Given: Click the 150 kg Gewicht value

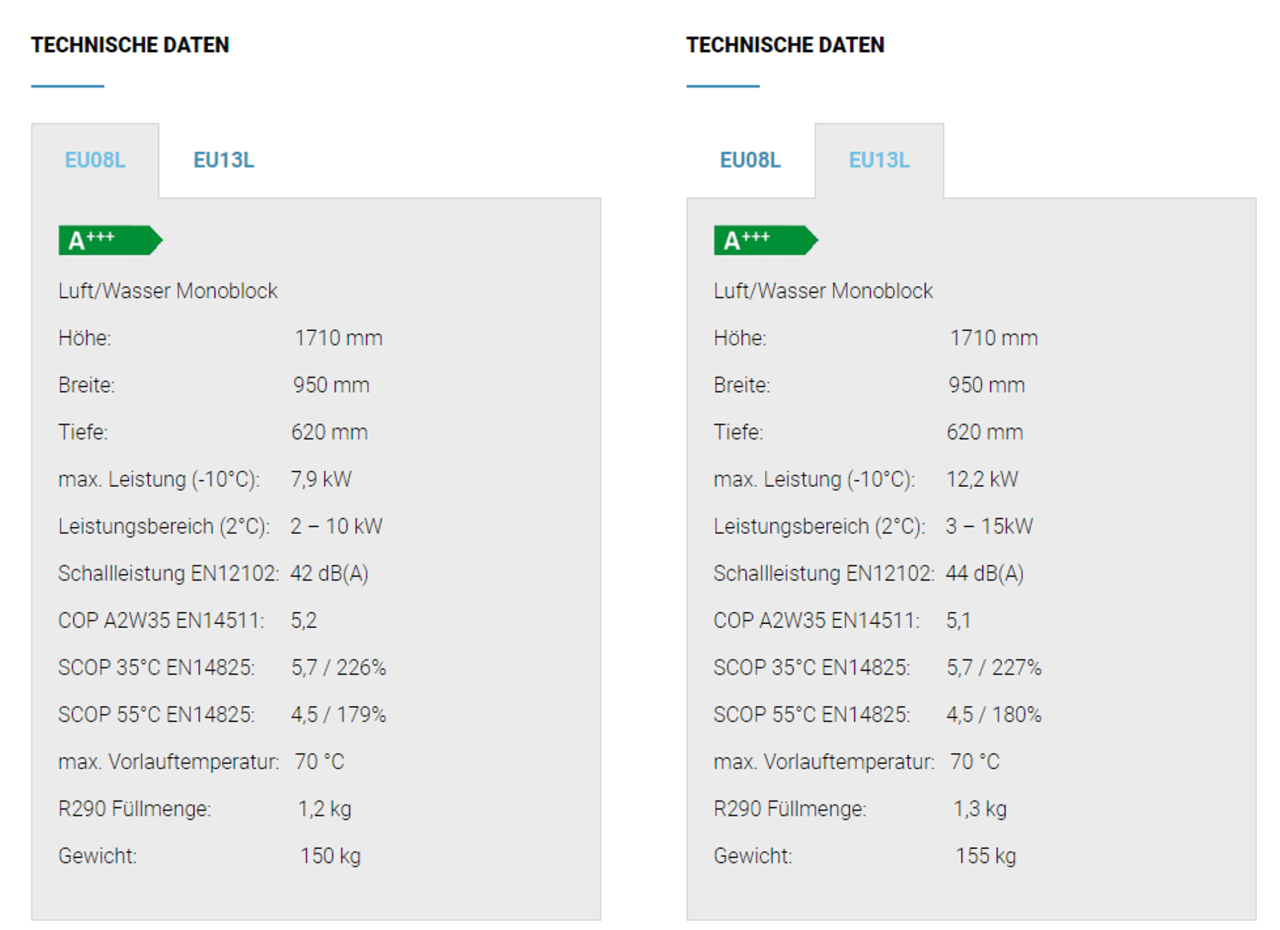Looking at the screenshot, I should [x=330, y=856].
